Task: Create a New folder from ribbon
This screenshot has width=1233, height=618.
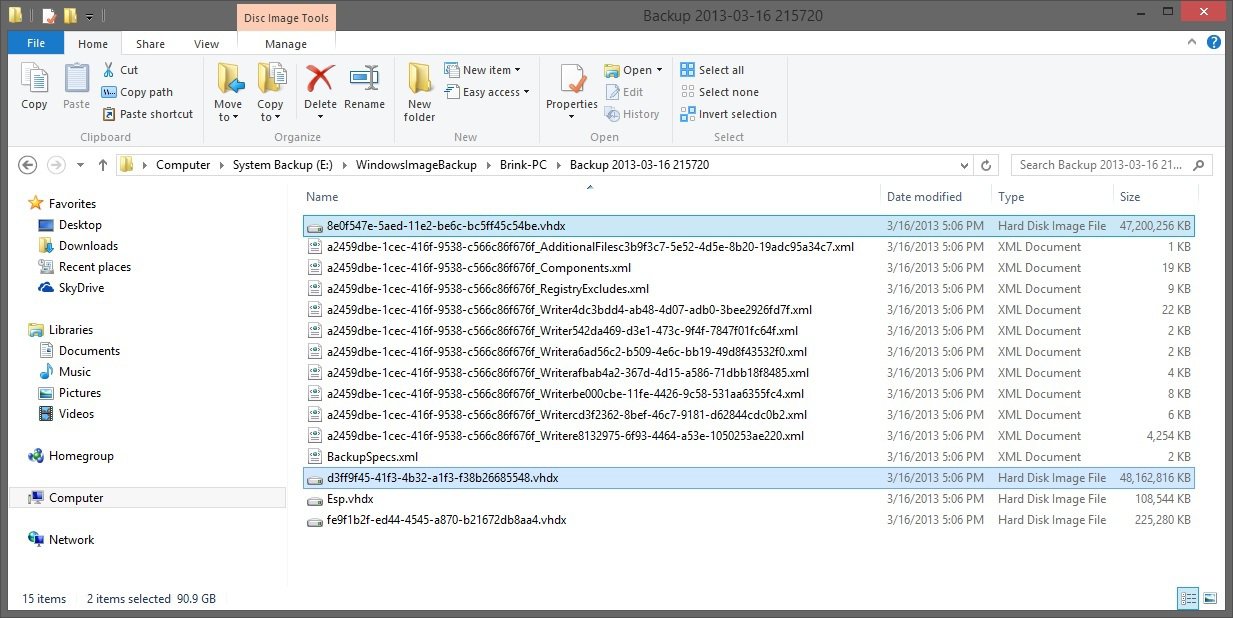Action: click(x=419, y=92)
